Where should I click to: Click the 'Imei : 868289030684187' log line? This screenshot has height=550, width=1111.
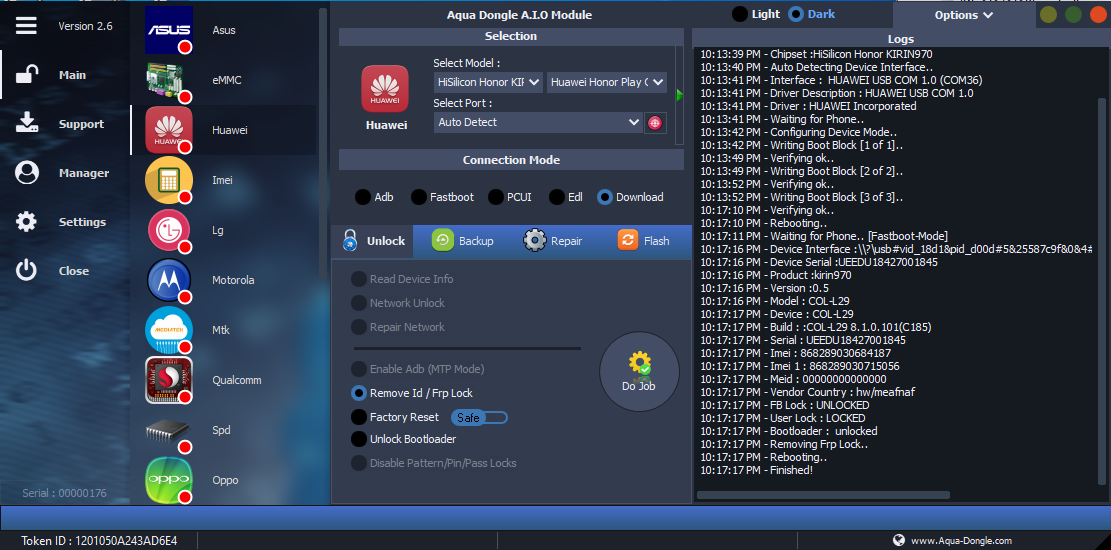796,353
